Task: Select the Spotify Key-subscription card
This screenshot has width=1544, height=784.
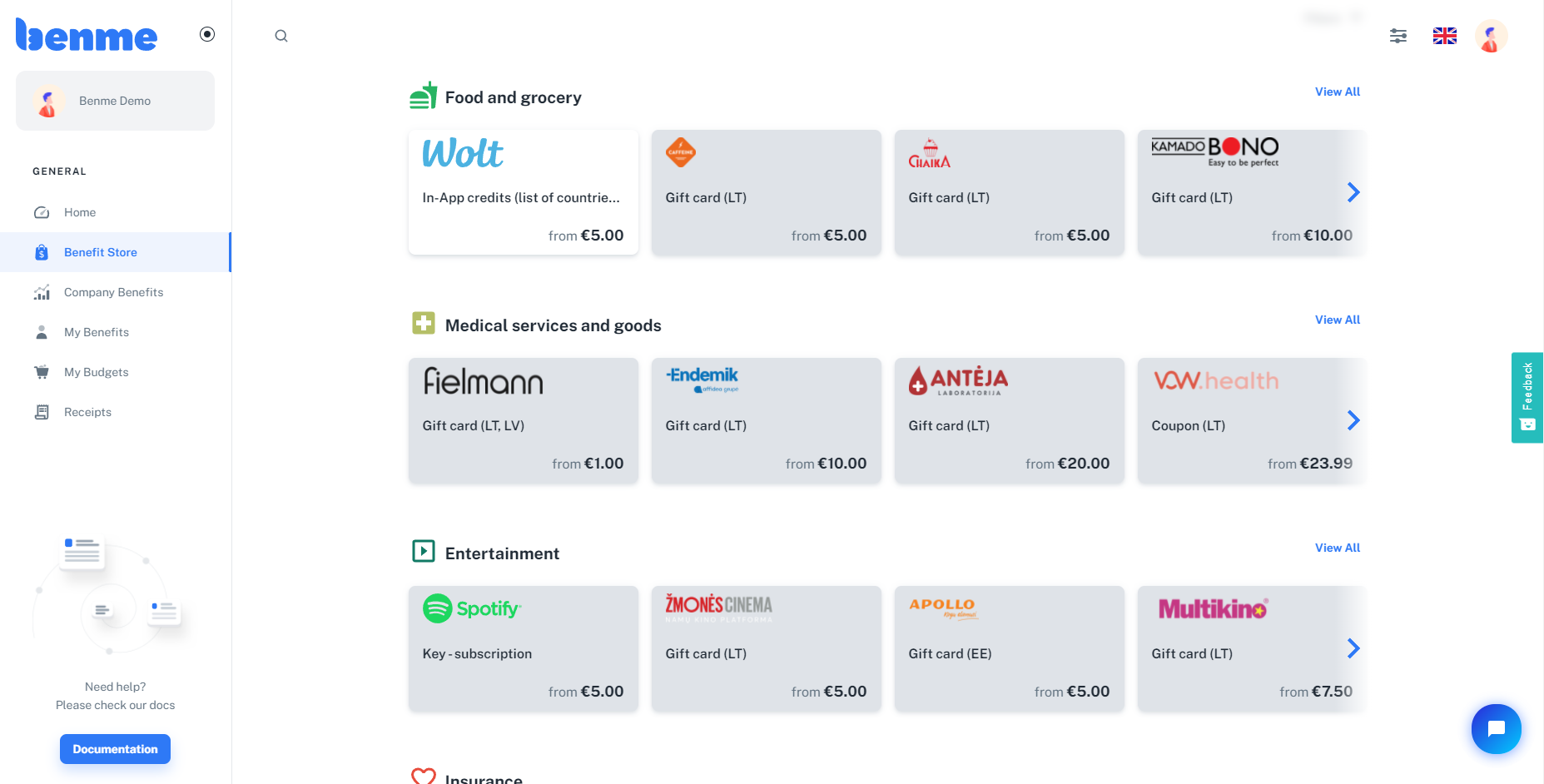Action: 524,649
